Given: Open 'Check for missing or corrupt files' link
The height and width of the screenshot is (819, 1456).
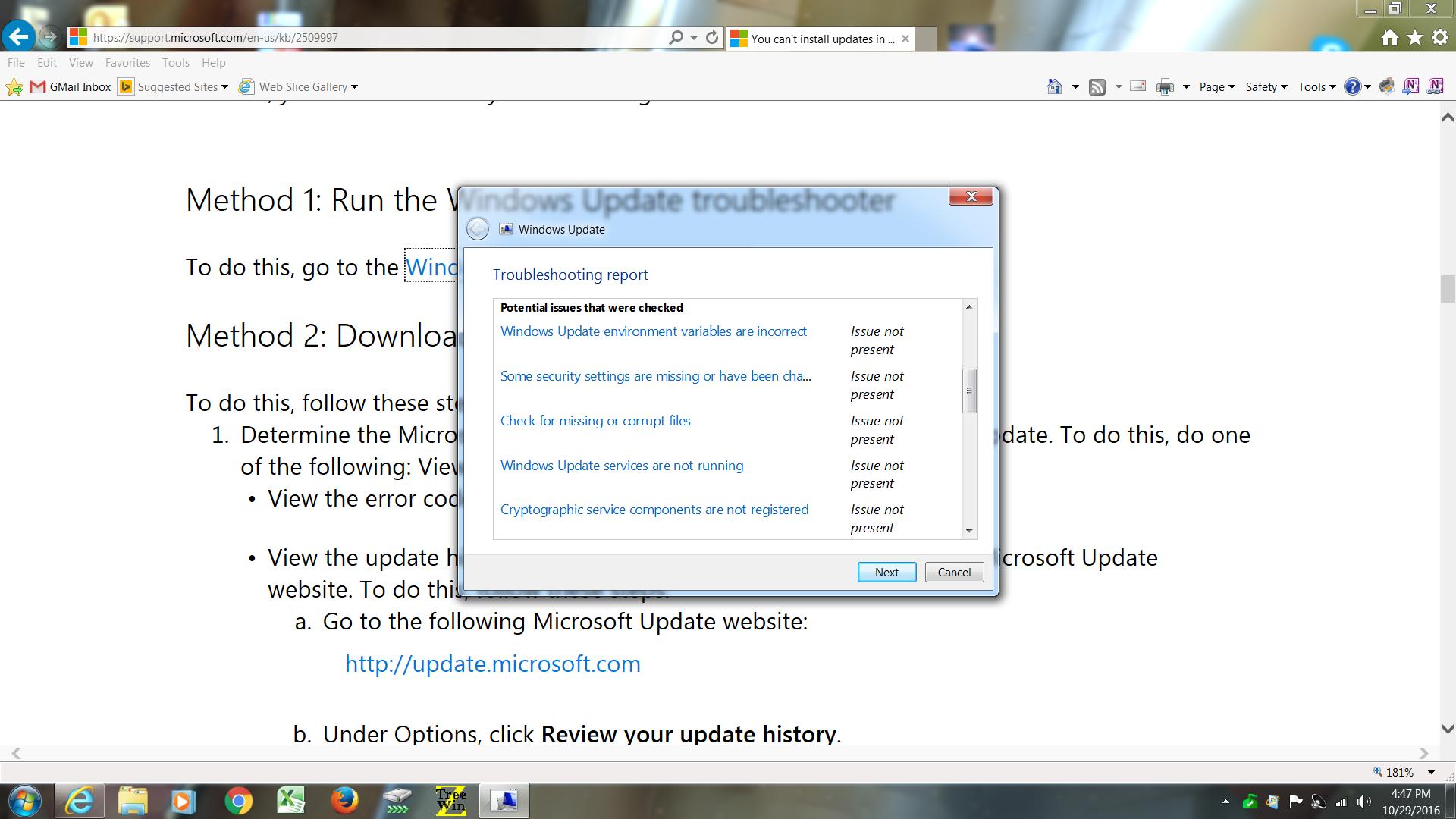Looking at the screenshot, I should [x=595, y=421].
